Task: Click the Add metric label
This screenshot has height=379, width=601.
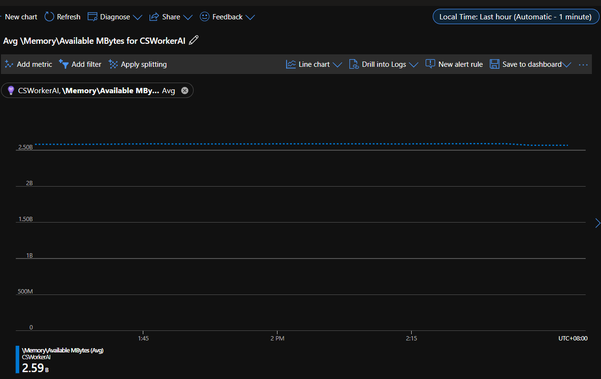Action: point(34,64)
